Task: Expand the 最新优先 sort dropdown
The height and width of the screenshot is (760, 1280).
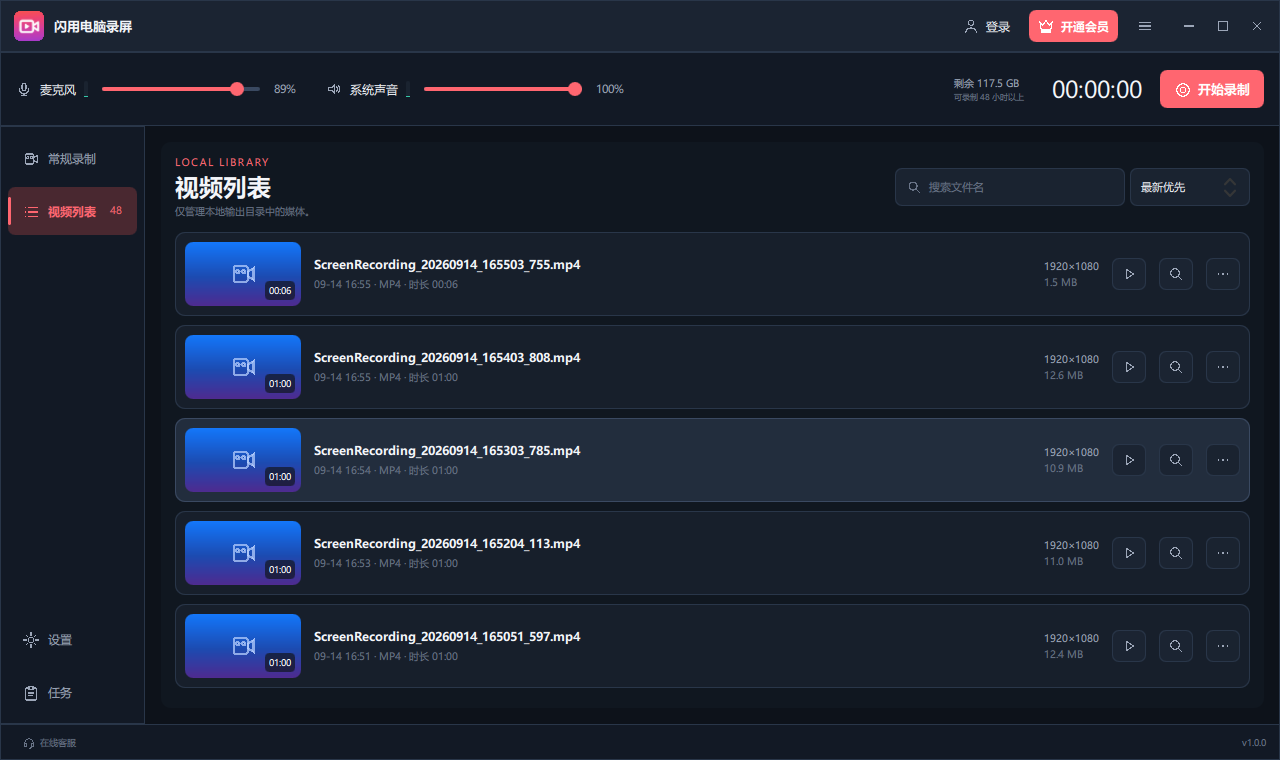Action: 1189,187
